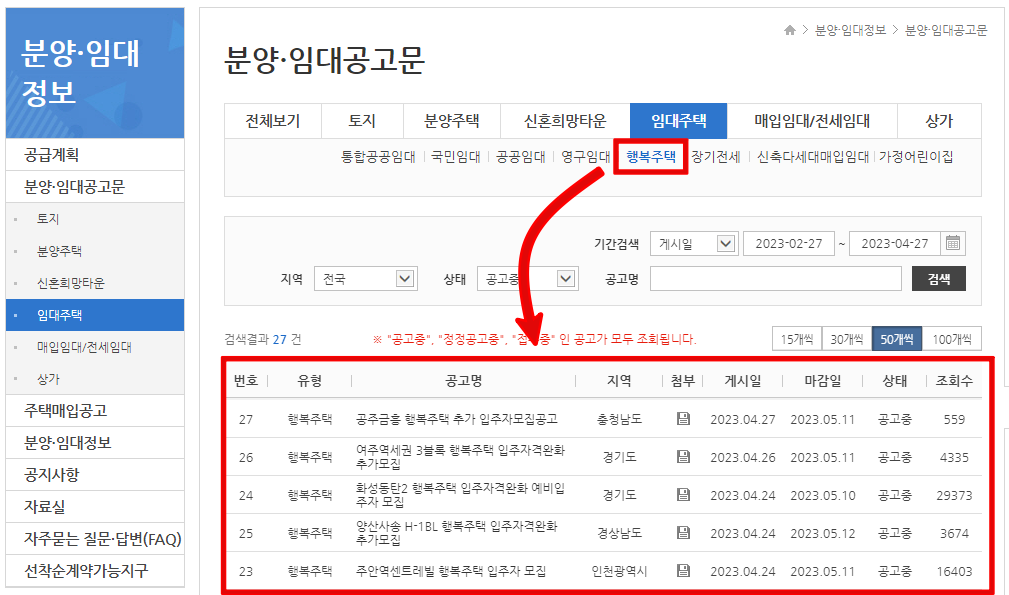Click the 가정어린이집 sub-category link
The image size is (1009, 595).
[916, 157]
